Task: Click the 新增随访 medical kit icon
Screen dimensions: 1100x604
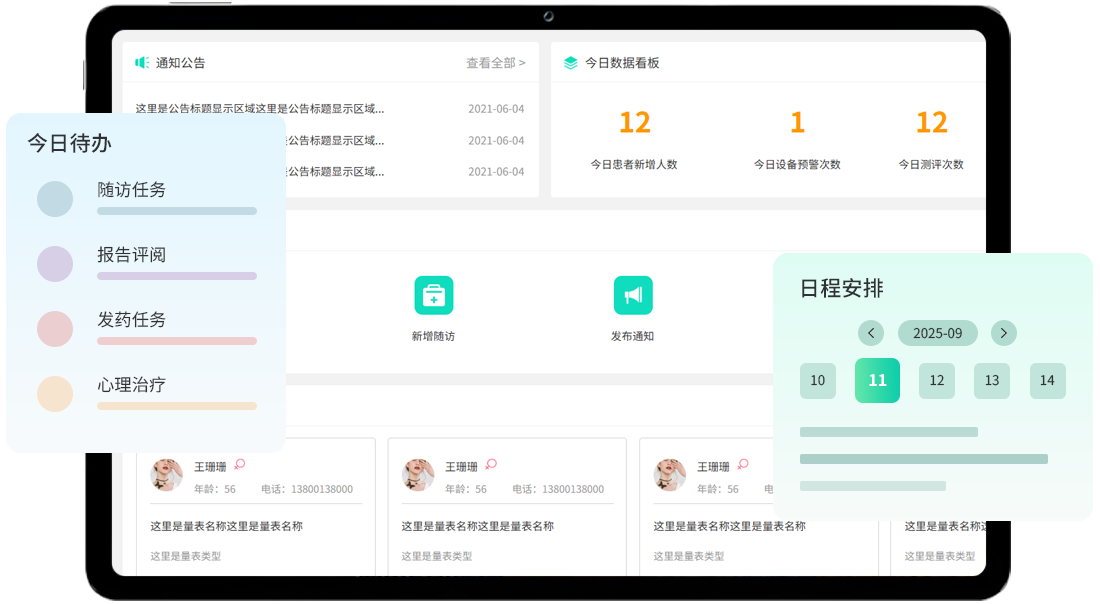Action: click(x=433, y=295)
